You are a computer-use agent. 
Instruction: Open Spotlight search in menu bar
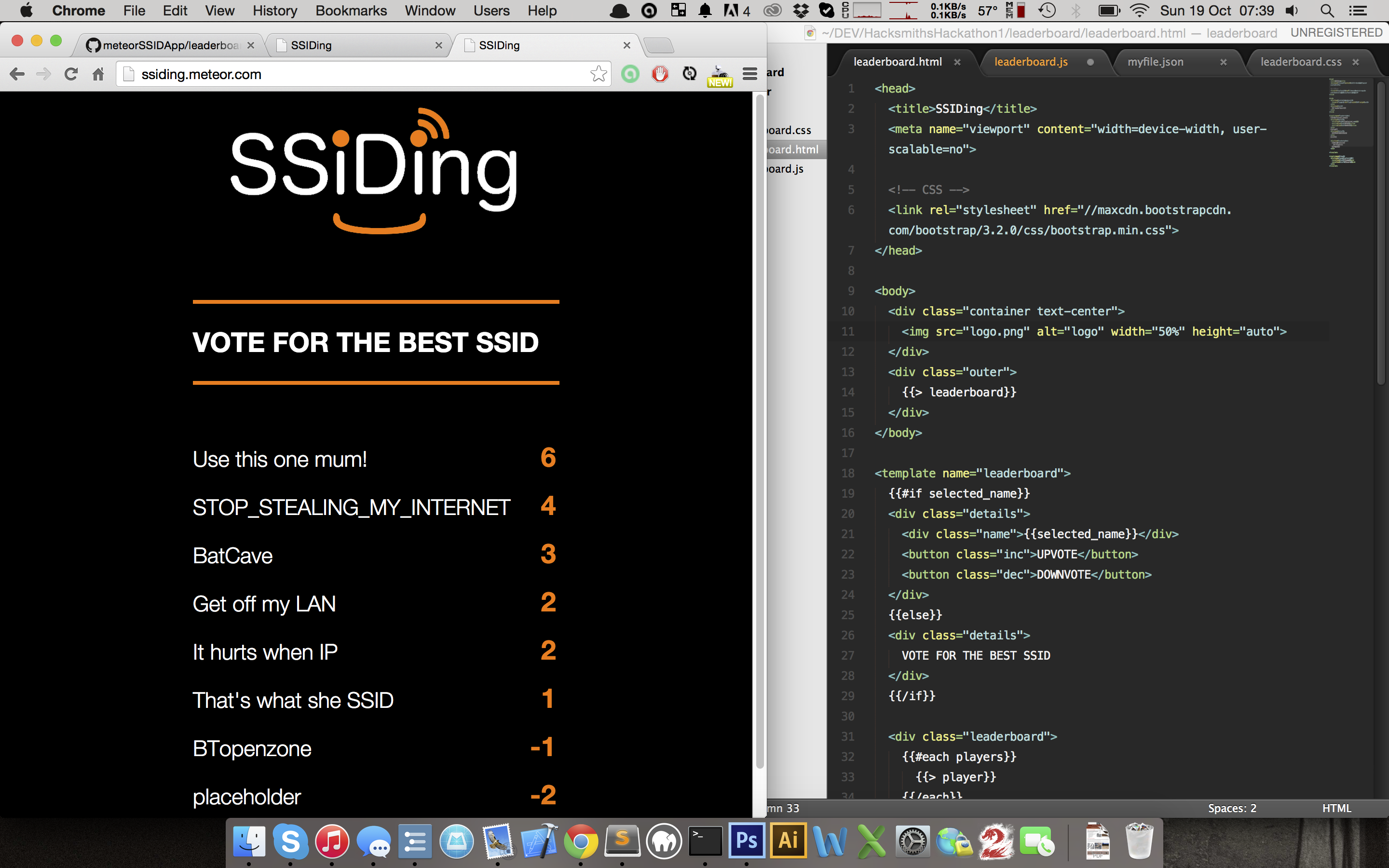click(x=1326, y=11)
